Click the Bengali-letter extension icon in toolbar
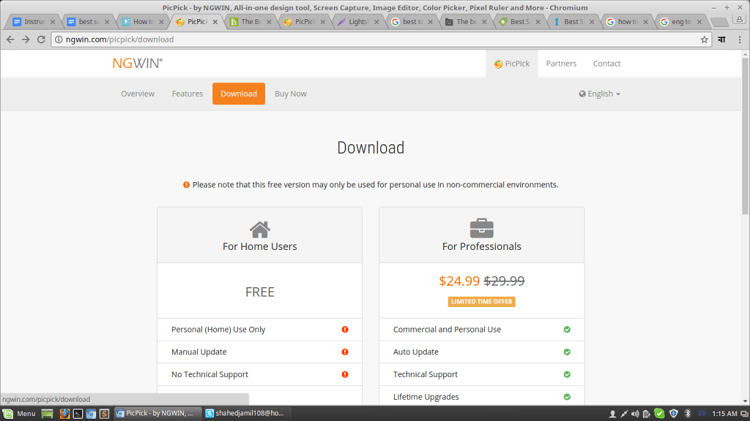The height and width of the screenshot is (421, 750). [x=722, y=40]
